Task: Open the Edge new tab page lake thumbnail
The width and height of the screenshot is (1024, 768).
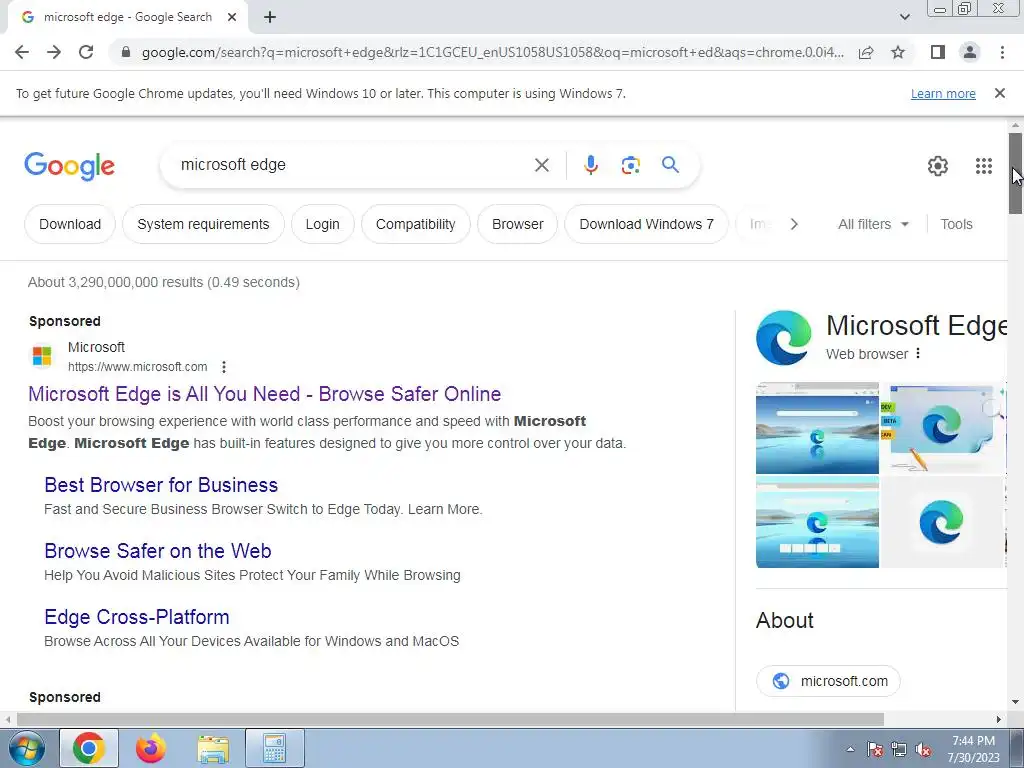Action: pyautogui.click(x=817, y=428)
